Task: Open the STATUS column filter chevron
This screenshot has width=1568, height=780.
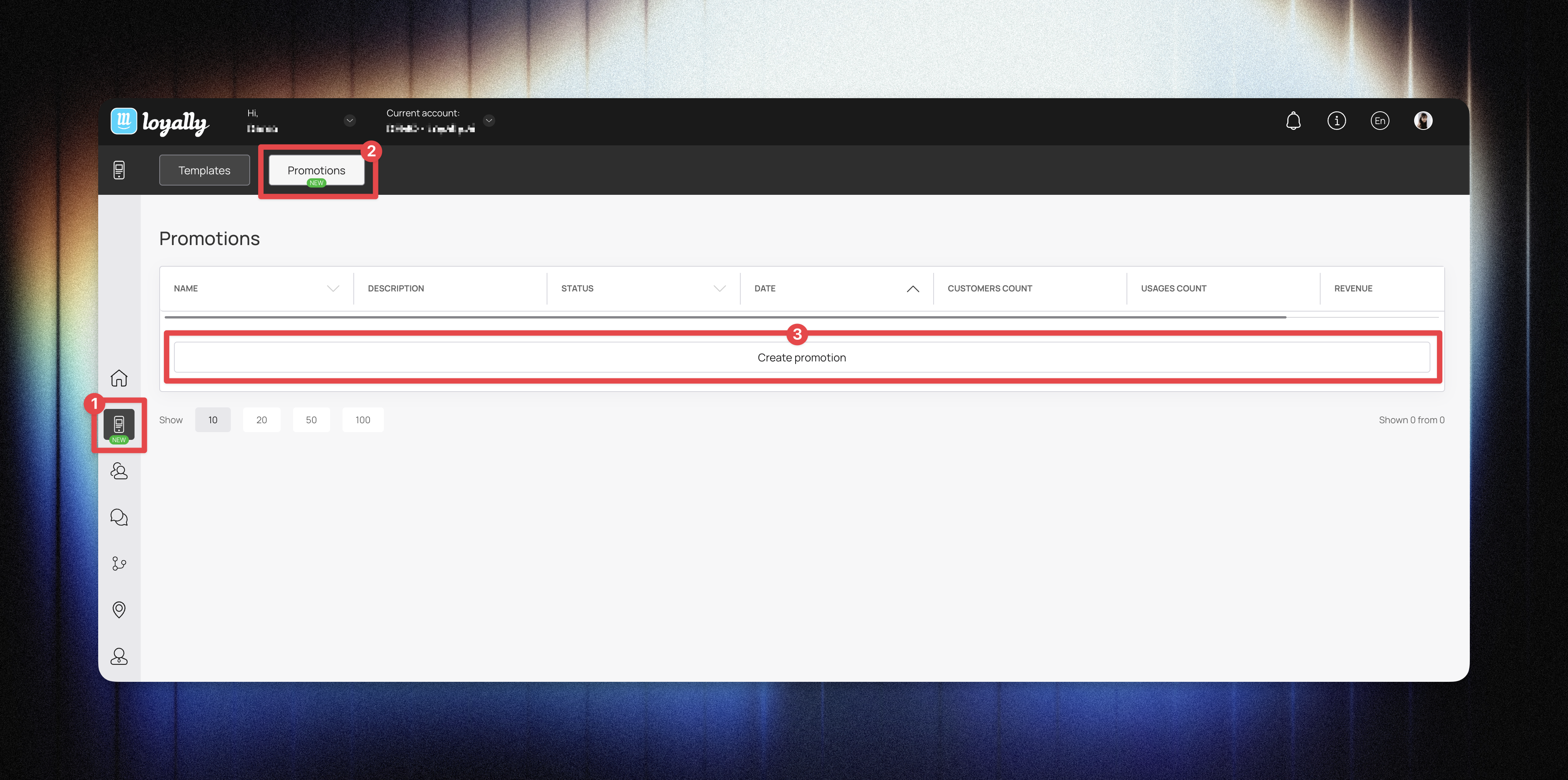Action: pos(719,288)
